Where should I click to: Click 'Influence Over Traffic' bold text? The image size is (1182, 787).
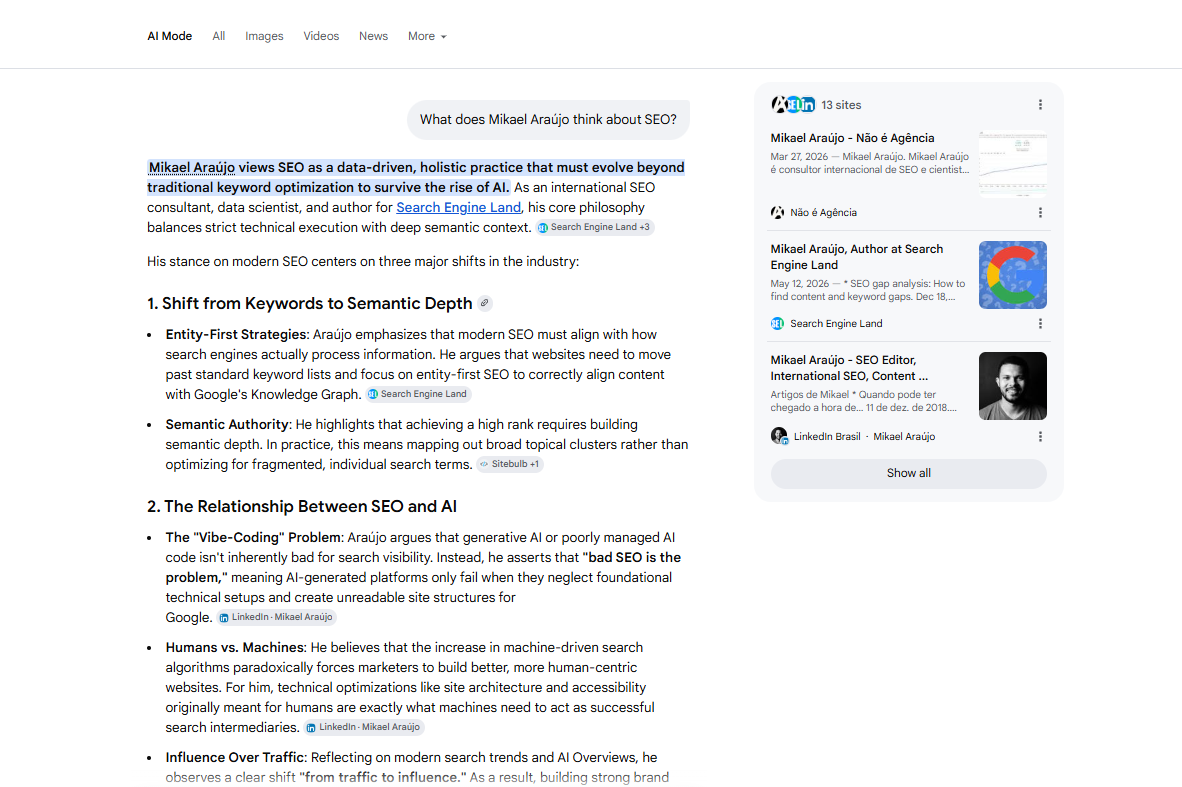235,758
